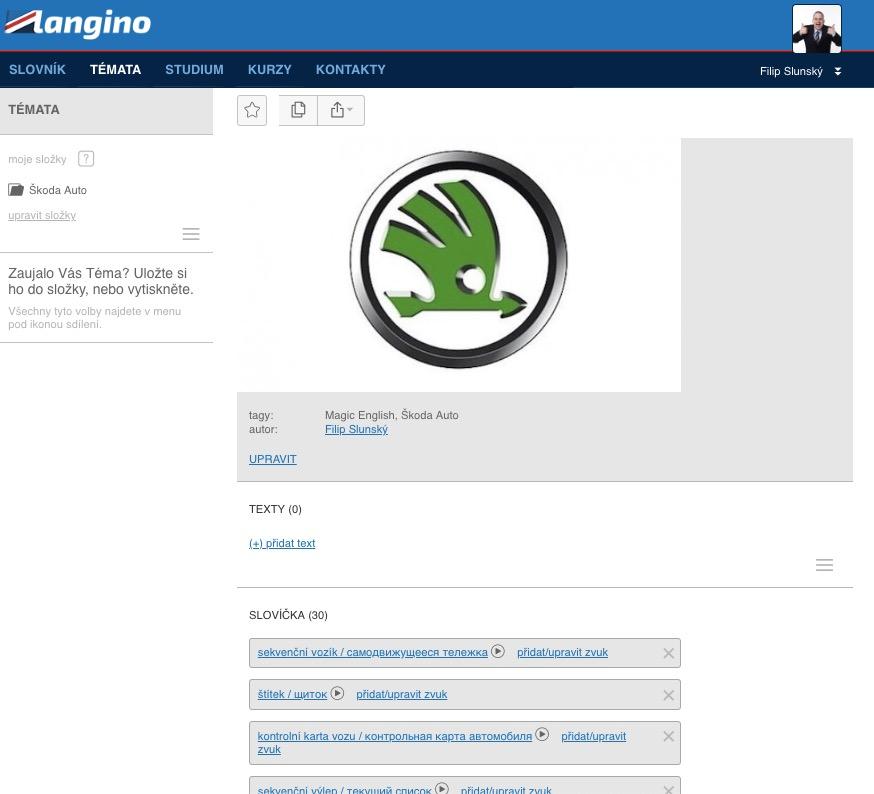Navigate to KURZY
The width and height of the screenshot is (874, 794).
pyautogui.click(x=270, y=70)
